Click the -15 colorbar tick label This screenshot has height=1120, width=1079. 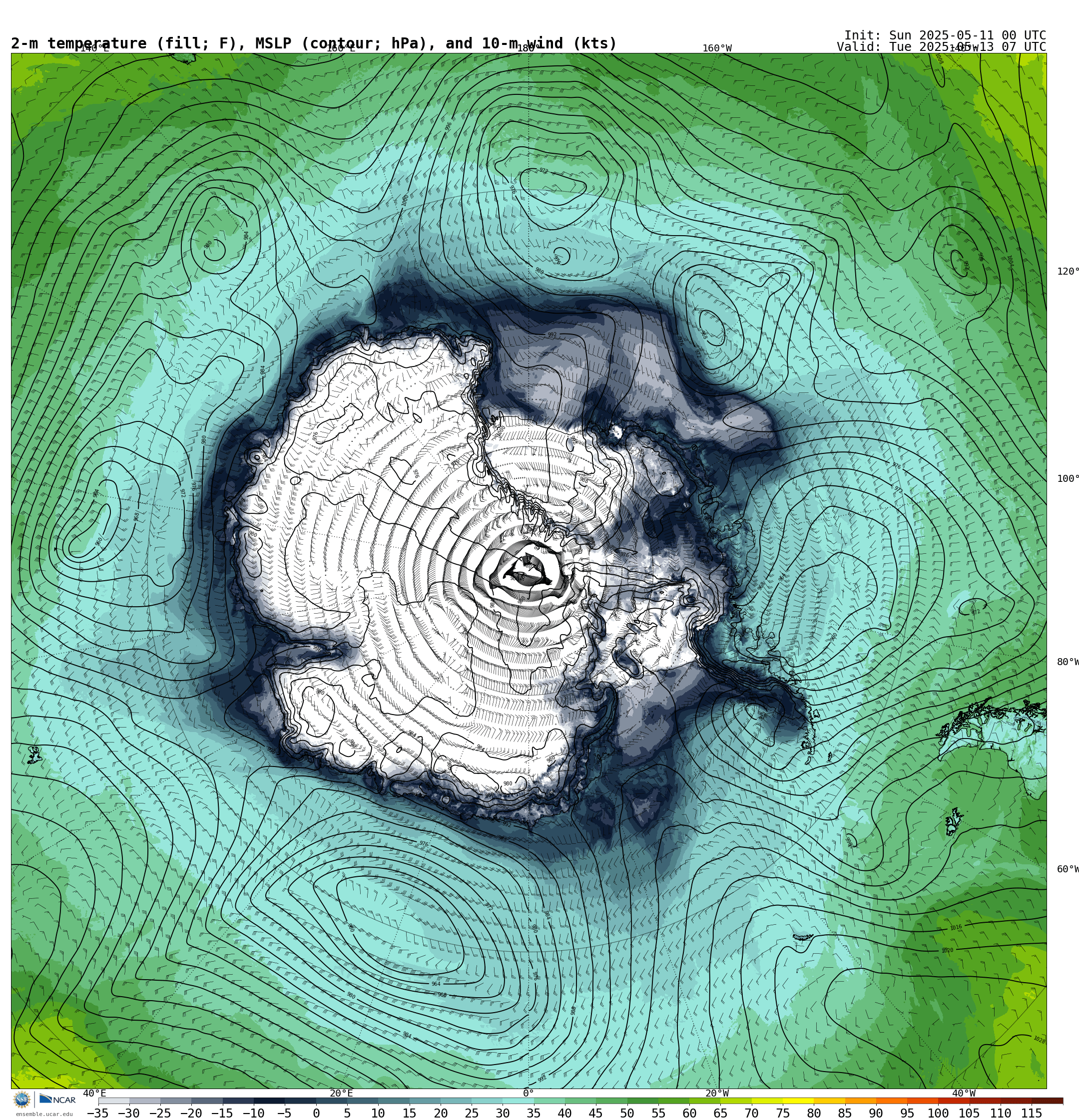click(222, 1113)
